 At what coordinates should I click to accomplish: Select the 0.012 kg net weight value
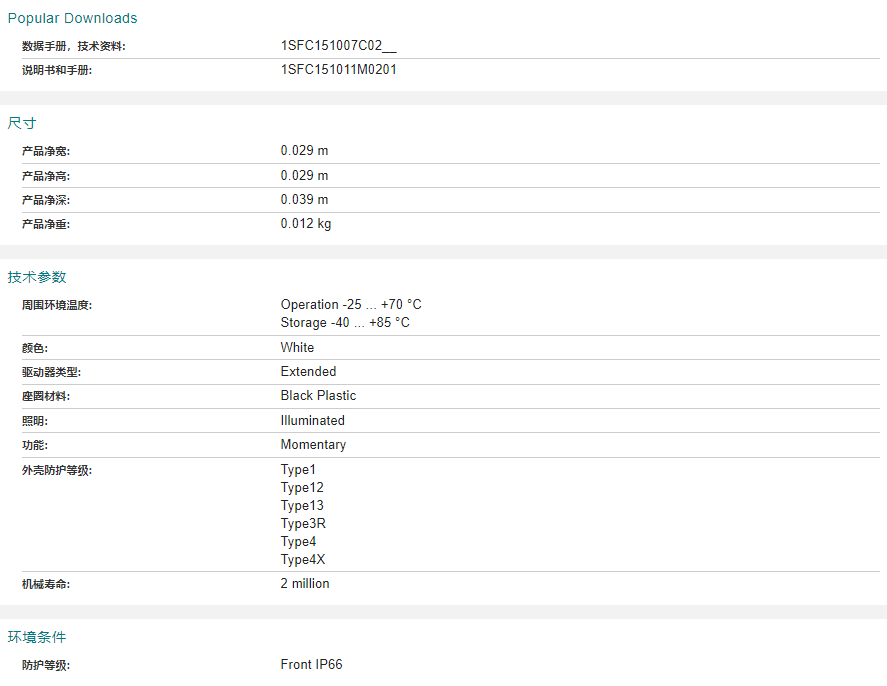[x=305, y=224]
